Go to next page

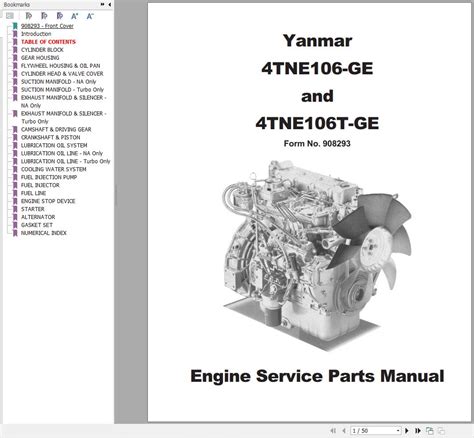(407, 431)
